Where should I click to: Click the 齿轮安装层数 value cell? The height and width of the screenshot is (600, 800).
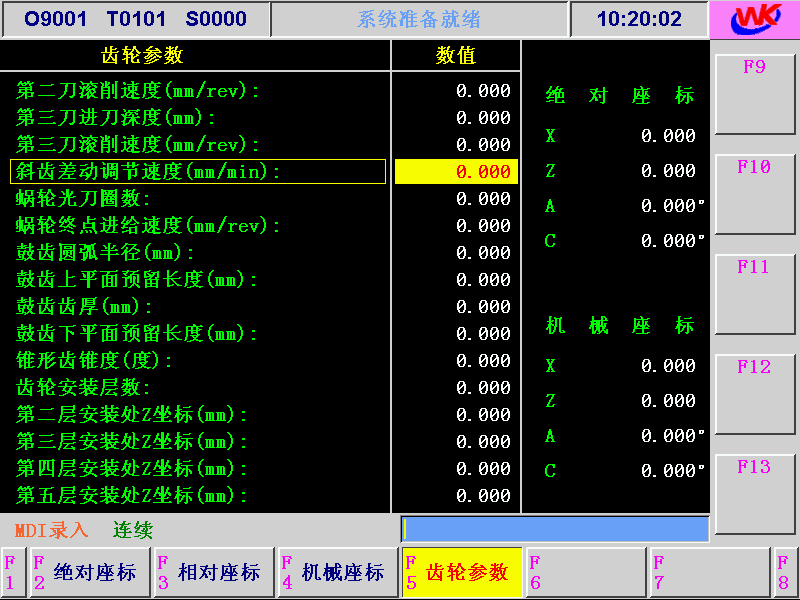click(456, 388)
